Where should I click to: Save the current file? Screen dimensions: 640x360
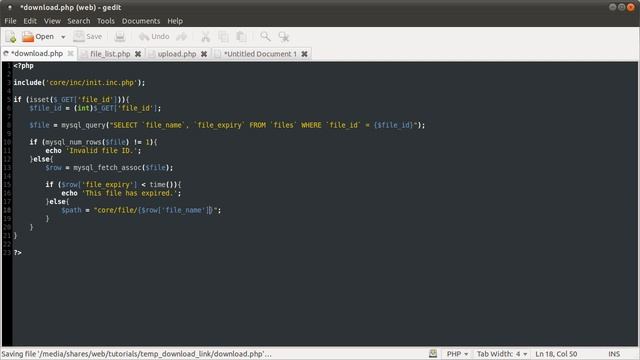tap(88, 37)
